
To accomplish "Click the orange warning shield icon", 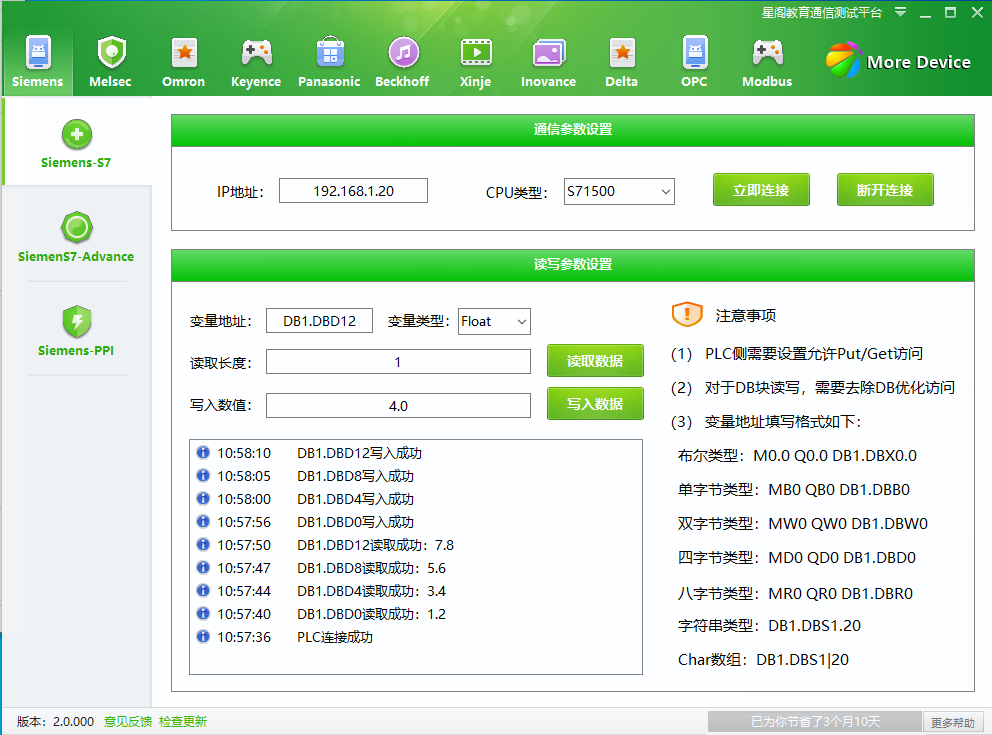I will 687,314.
